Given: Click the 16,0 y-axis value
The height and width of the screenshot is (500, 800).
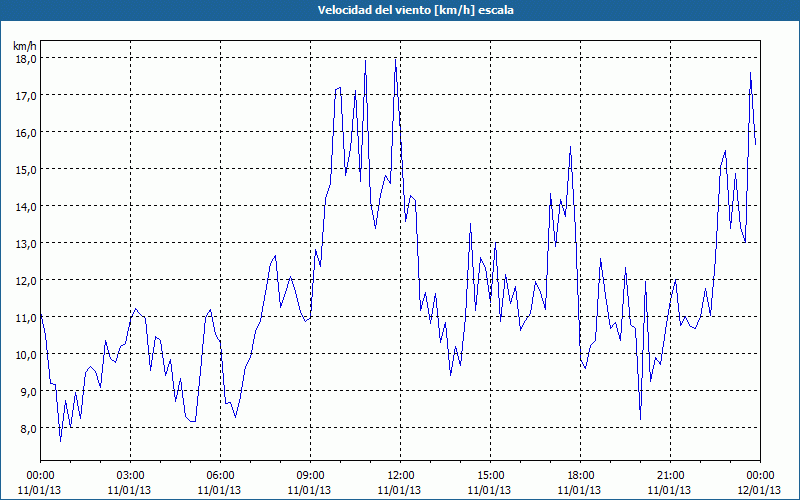Looking at the screenshot, I should 26,133.
